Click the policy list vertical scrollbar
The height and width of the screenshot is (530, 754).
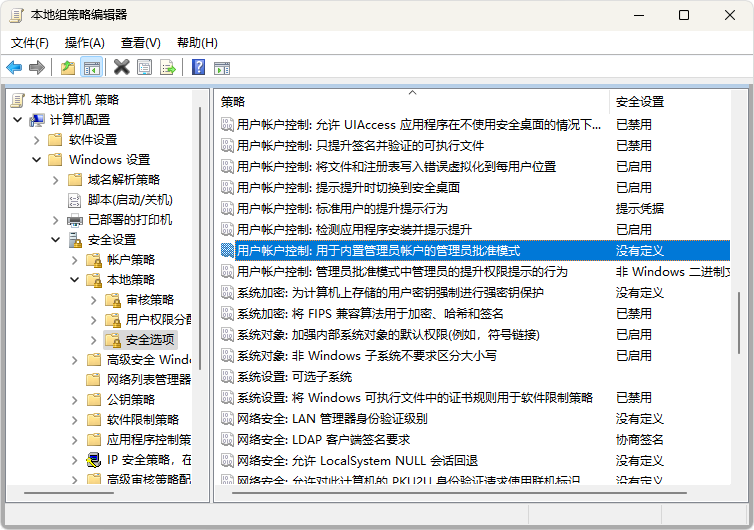[x=740, y=300]
